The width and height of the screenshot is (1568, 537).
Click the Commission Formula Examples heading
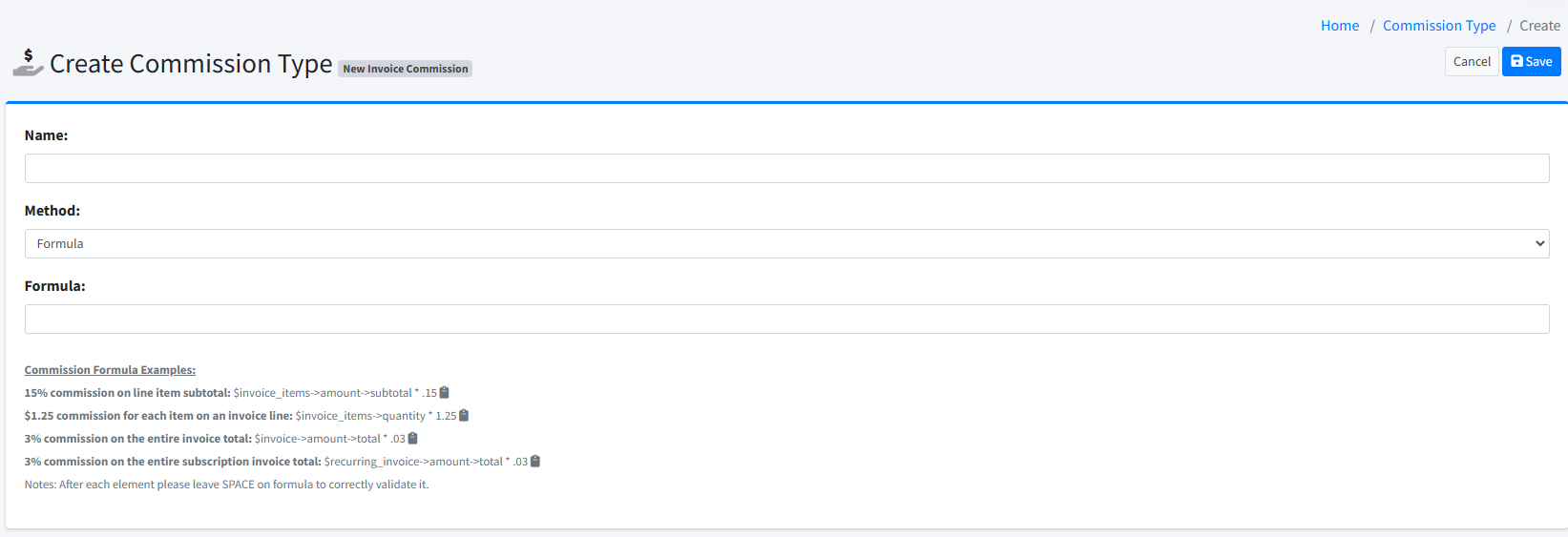coord(110,370)
